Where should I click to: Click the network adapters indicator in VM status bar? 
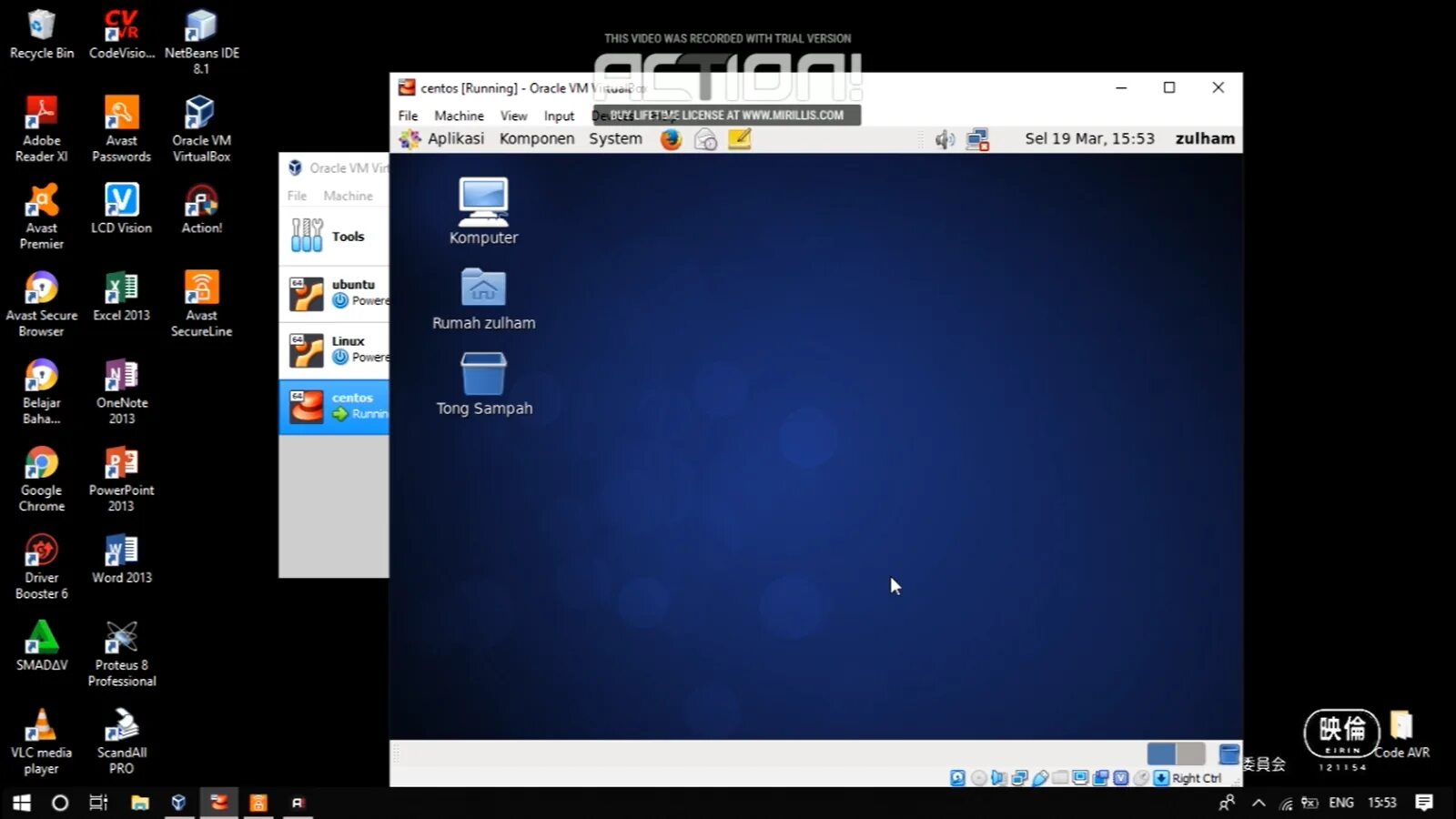(1019, 778)
